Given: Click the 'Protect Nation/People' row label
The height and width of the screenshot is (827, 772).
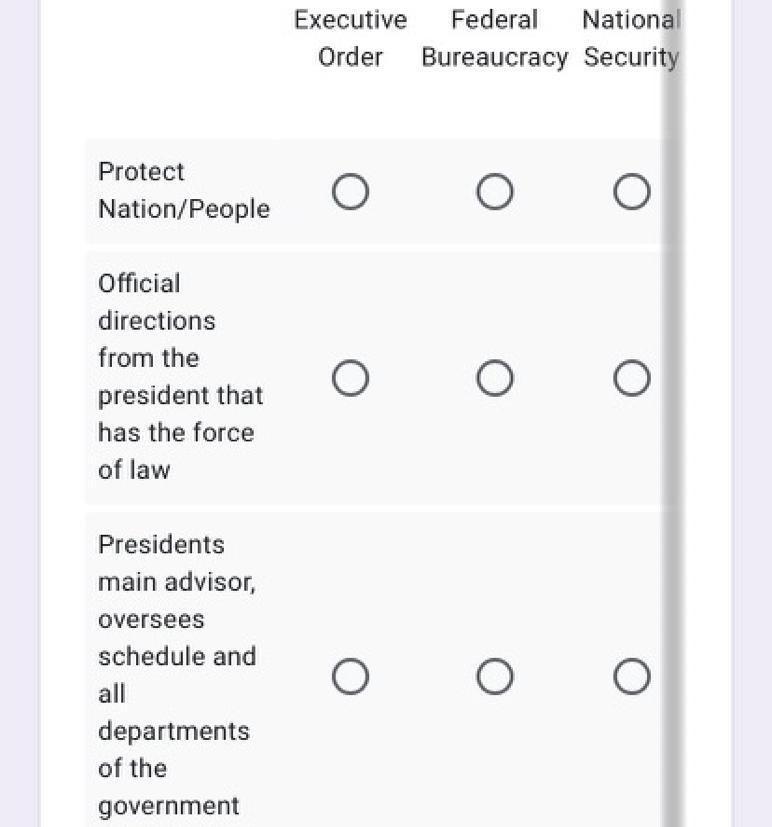Looking at the screenshot, I should [x=183, y=190].
